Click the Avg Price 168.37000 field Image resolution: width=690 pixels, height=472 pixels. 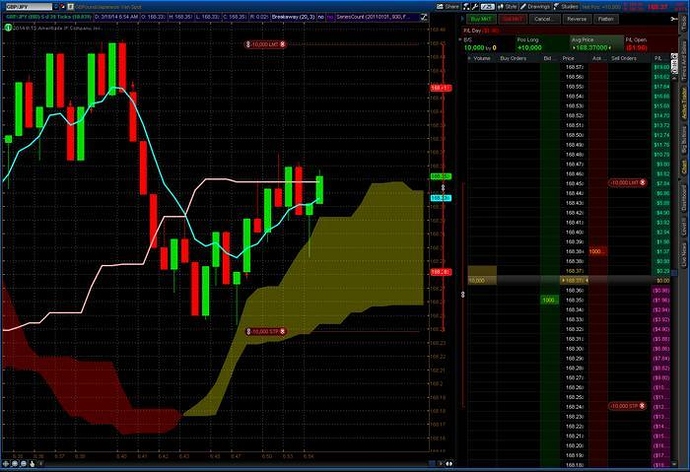tap(596, 44)
